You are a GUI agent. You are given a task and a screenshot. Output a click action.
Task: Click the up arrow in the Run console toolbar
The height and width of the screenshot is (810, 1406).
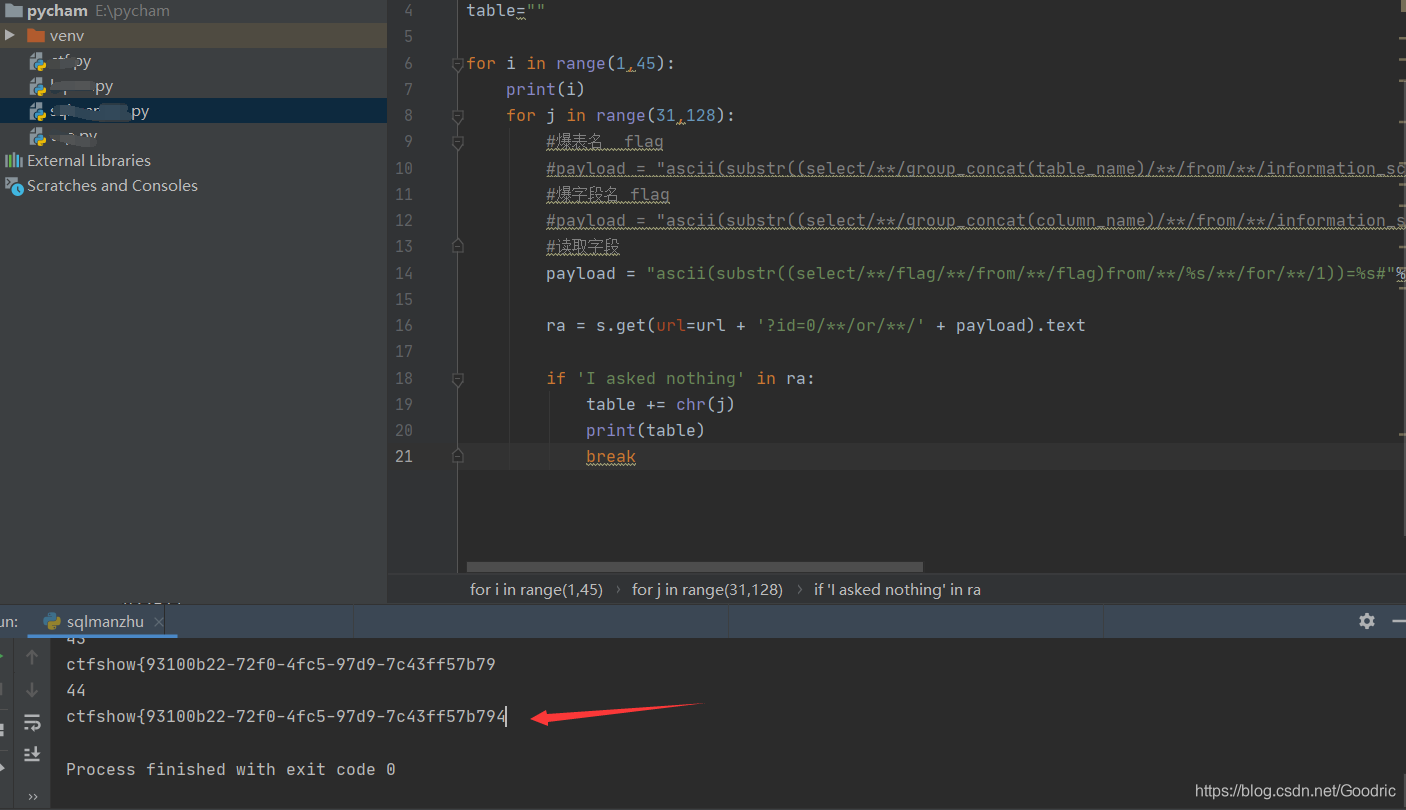pos(32,657)
